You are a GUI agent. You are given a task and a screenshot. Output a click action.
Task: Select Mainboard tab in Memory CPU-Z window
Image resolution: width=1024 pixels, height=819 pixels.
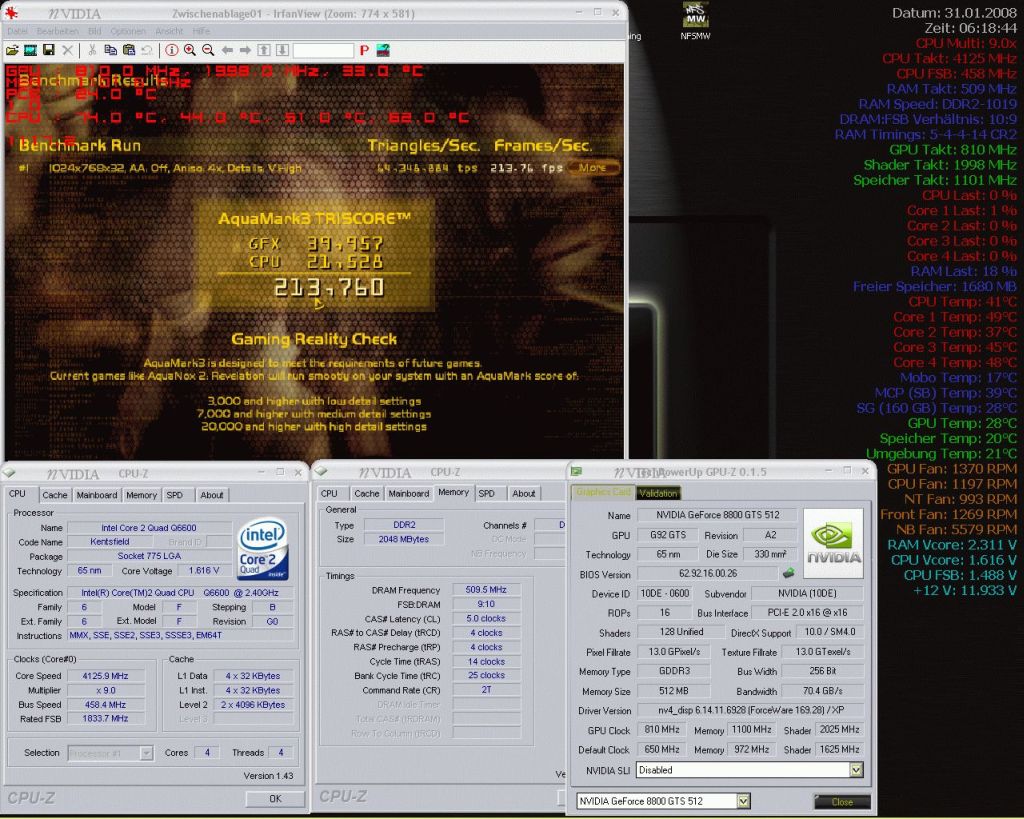pyautogui.click(x=409, y=494)
